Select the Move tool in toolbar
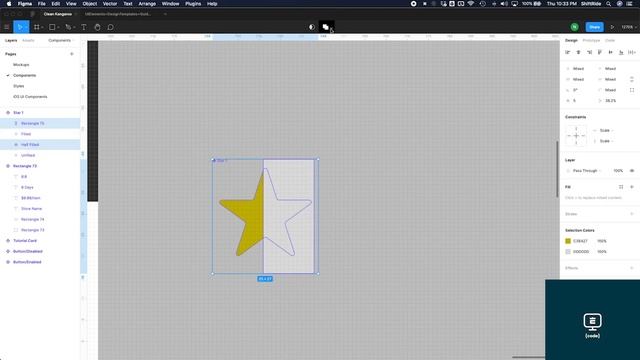 click(19, 27)
